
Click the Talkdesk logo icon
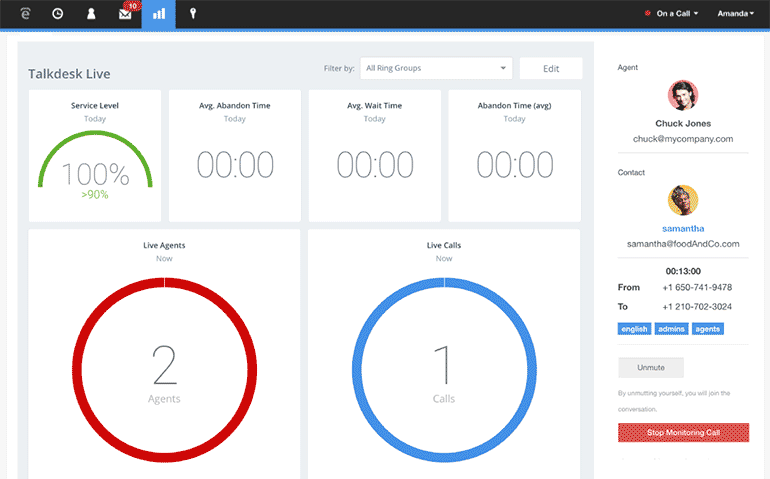26,14
